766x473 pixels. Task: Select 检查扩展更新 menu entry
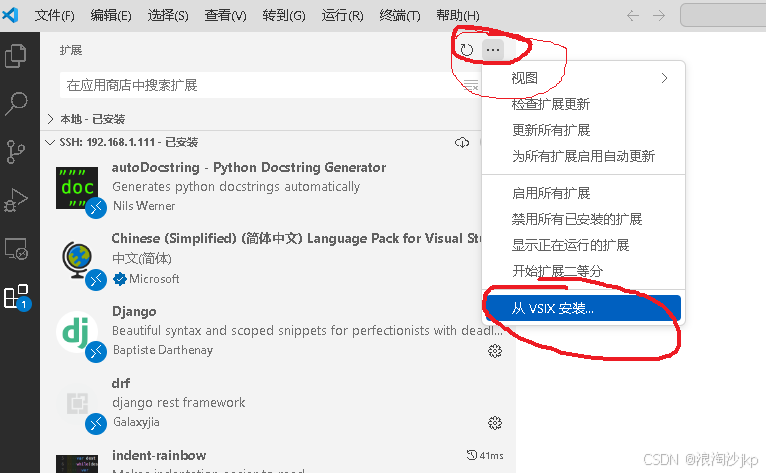click(x=583, y=104)
